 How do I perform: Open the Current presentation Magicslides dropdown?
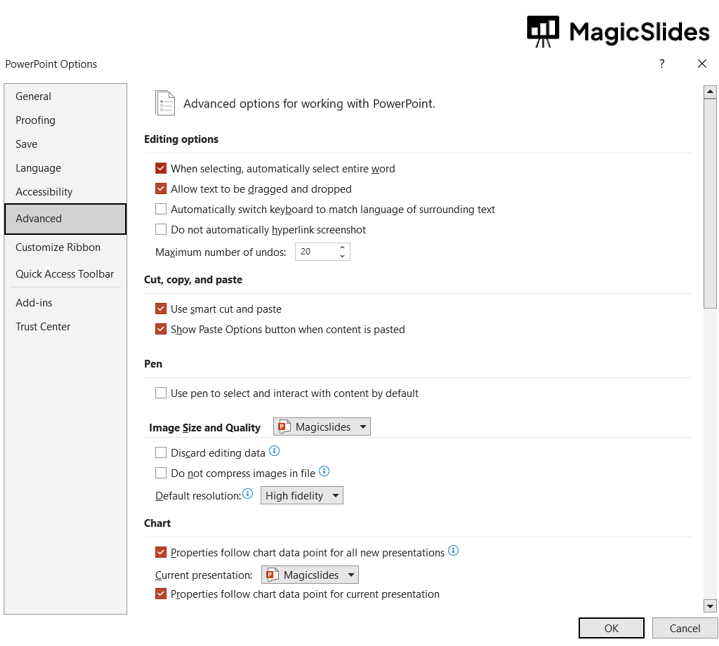pos(310,575)
